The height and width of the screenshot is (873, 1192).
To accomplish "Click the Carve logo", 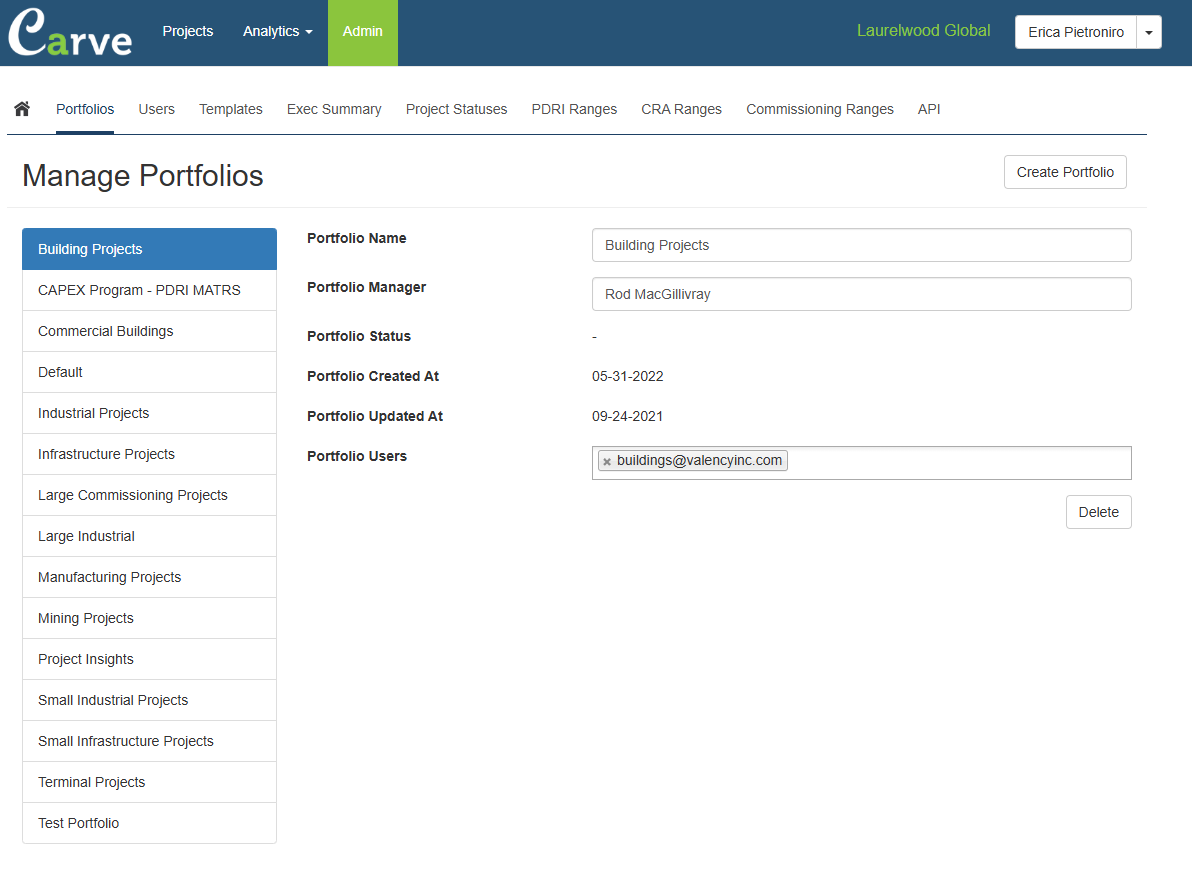I will (x=70, y=33).
